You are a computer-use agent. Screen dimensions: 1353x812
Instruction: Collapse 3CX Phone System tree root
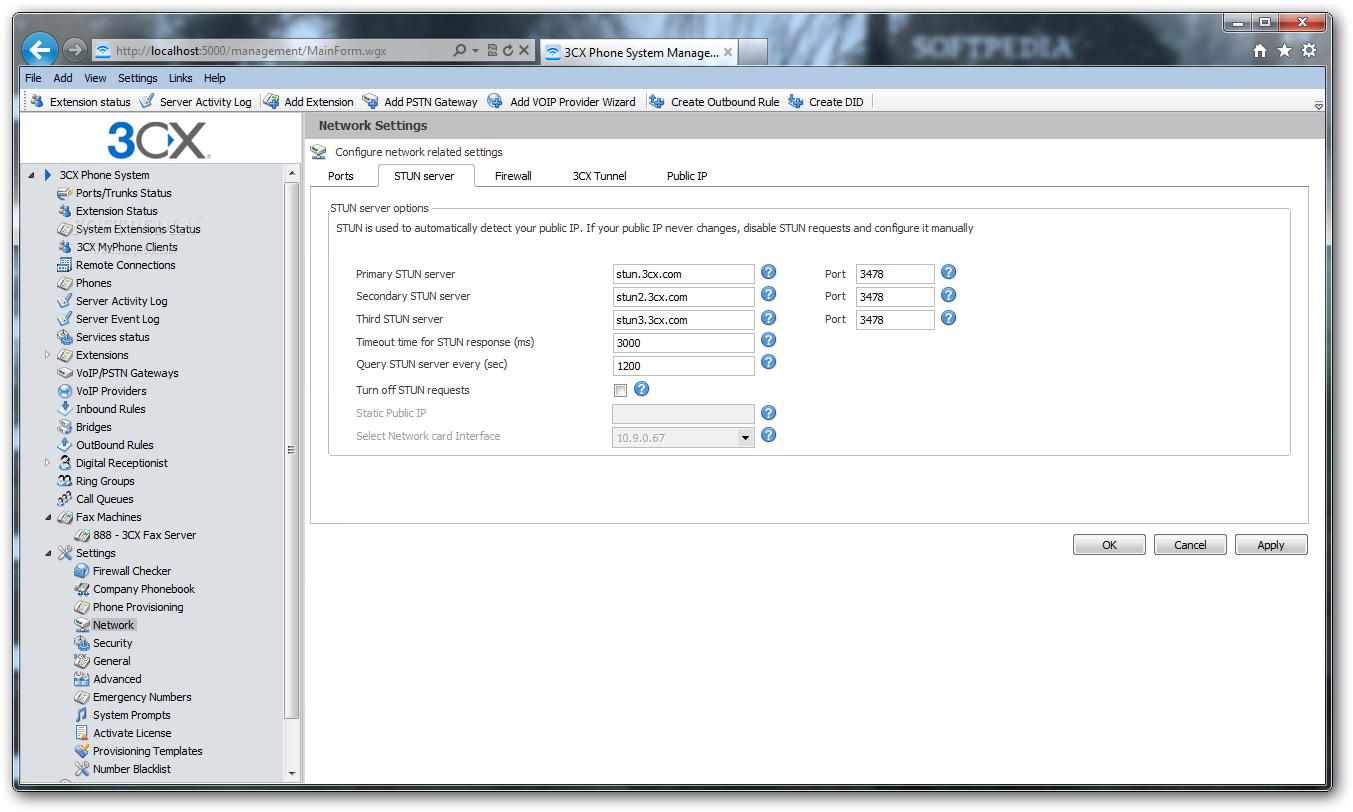point(31,175)
